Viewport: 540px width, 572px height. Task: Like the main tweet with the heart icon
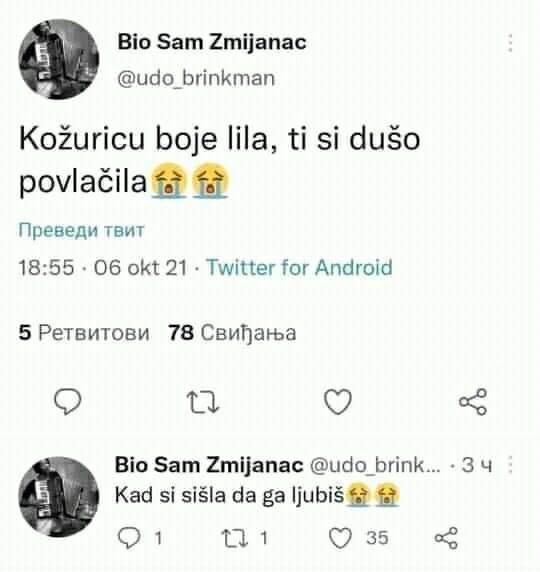pos(338,402)
